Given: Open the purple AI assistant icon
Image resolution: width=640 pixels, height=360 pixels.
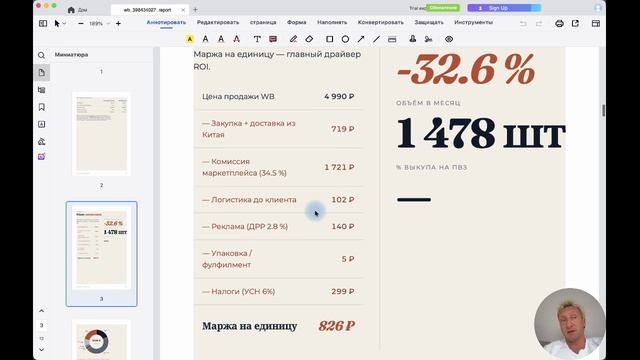Looking at the screenshot, I should [41, 157].
